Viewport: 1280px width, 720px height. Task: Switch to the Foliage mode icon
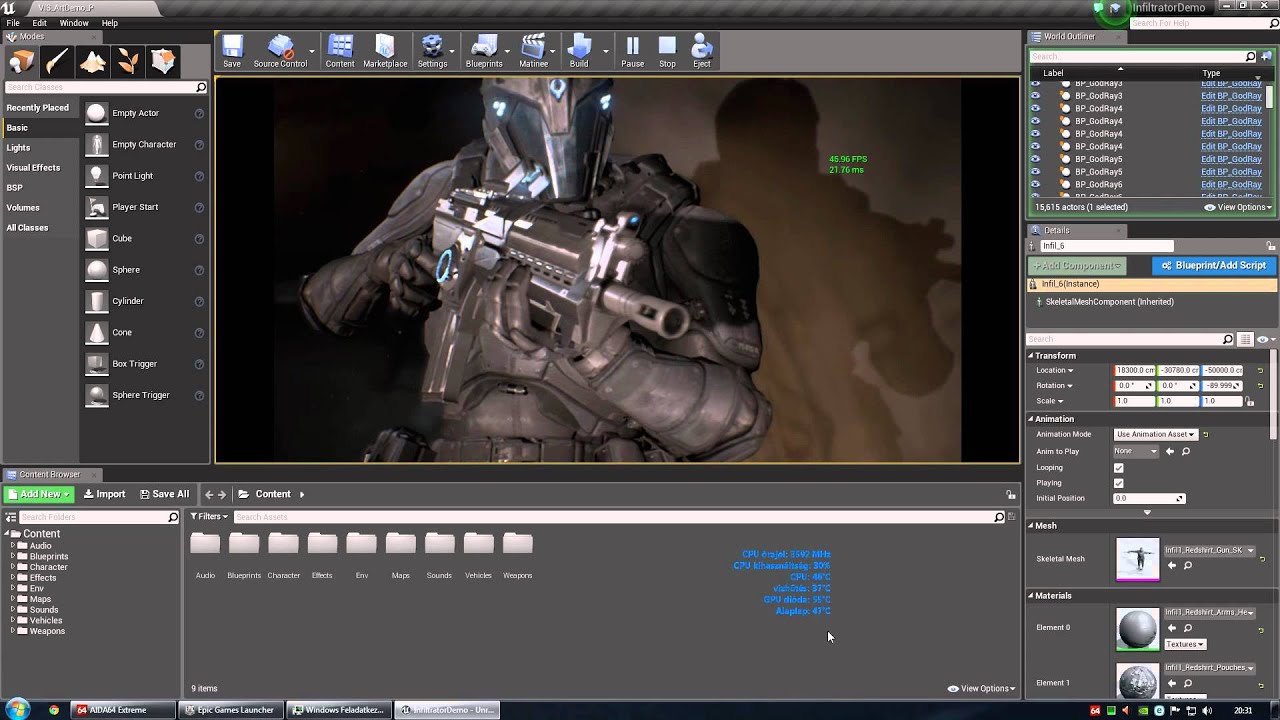(128, 62)
